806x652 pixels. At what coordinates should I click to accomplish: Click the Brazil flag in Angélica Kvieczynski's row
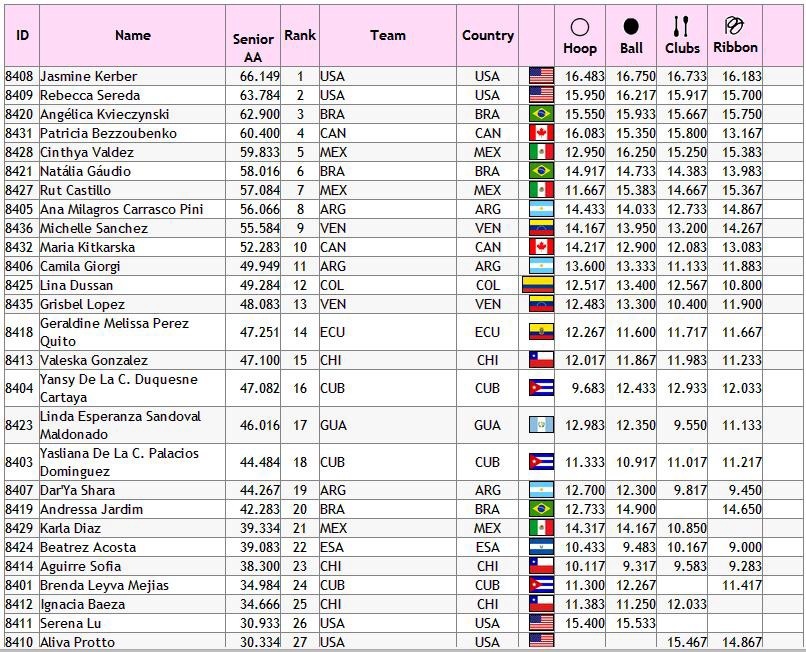pyautogui.click(x=541, y=114)
